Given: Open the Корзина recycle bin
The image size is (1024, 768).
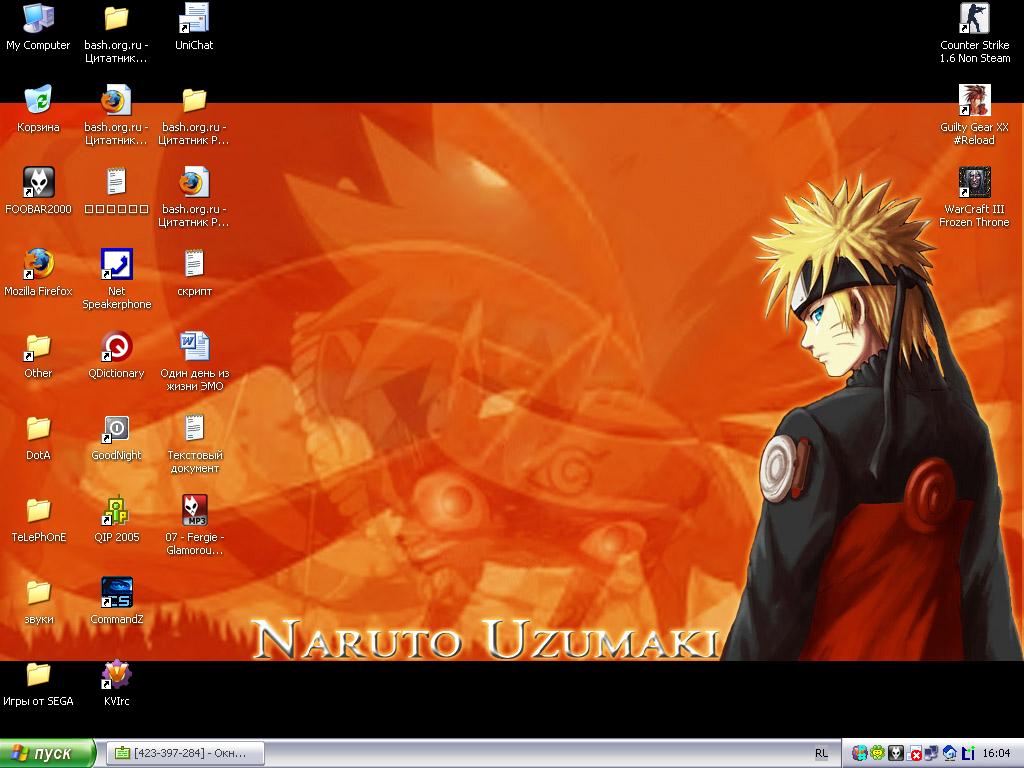Looking at the screenshot, I should 38,109.
